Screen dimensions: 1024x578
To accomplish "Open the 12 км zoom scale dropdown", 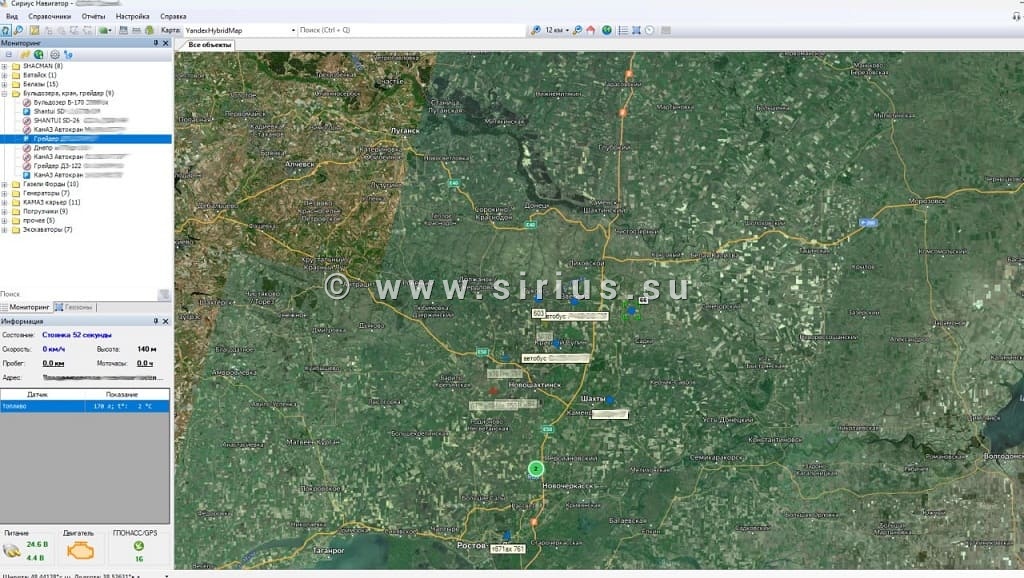I will click(x=567, y=30).
